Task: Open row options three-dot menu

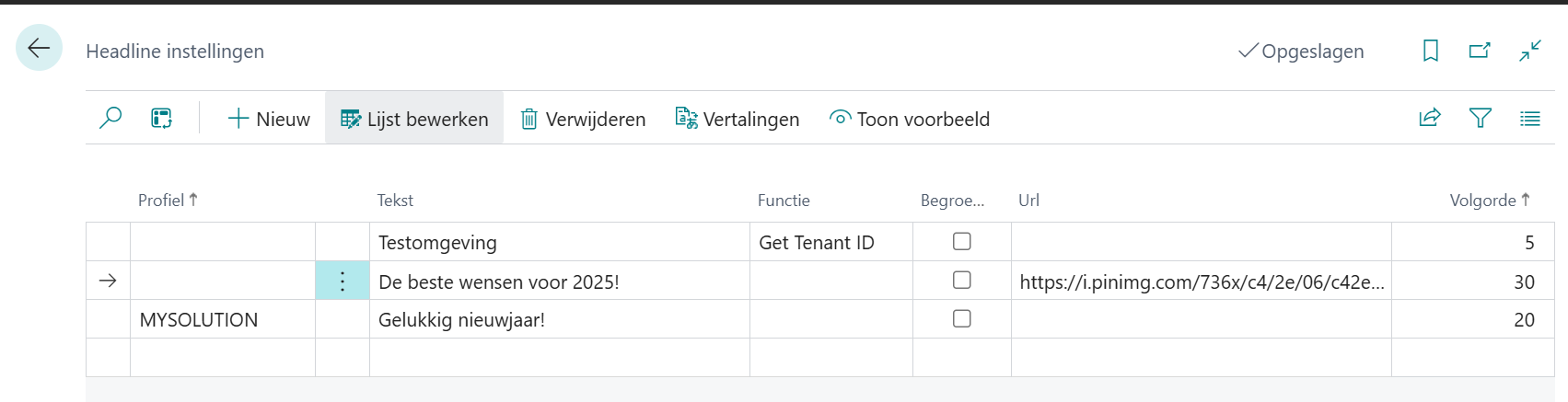Action: [343, 281]
